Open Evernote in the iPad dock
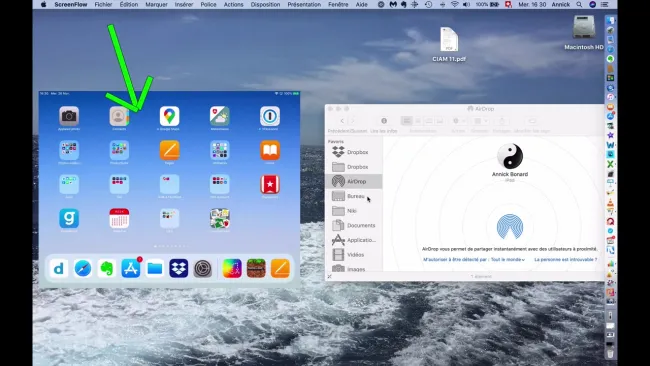This screenshot has width=650, height=366. 107,269
